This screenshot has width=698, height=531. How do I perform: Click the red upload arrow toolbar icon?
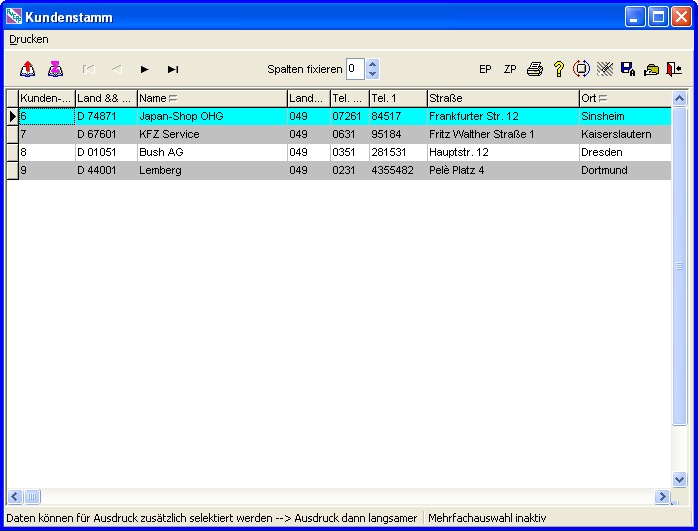pyautogui.click(x=28, y=69)
